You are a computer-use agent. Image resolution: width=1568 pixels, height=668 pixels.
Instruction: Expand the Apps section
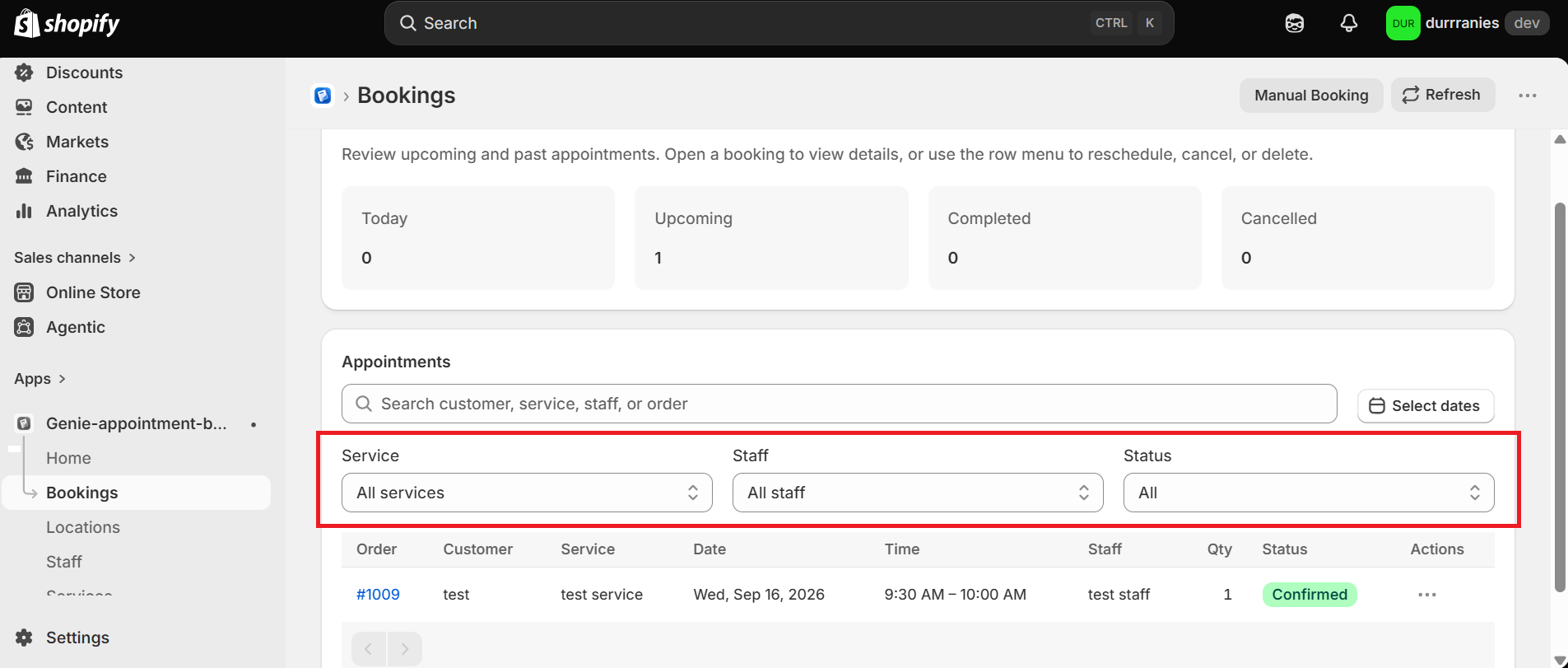(40, 379)
